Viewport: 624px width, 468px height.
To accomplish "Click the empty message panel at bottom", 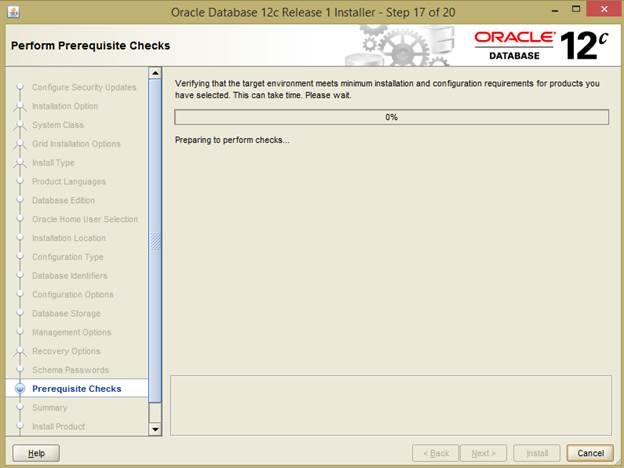I will [391, 405].
